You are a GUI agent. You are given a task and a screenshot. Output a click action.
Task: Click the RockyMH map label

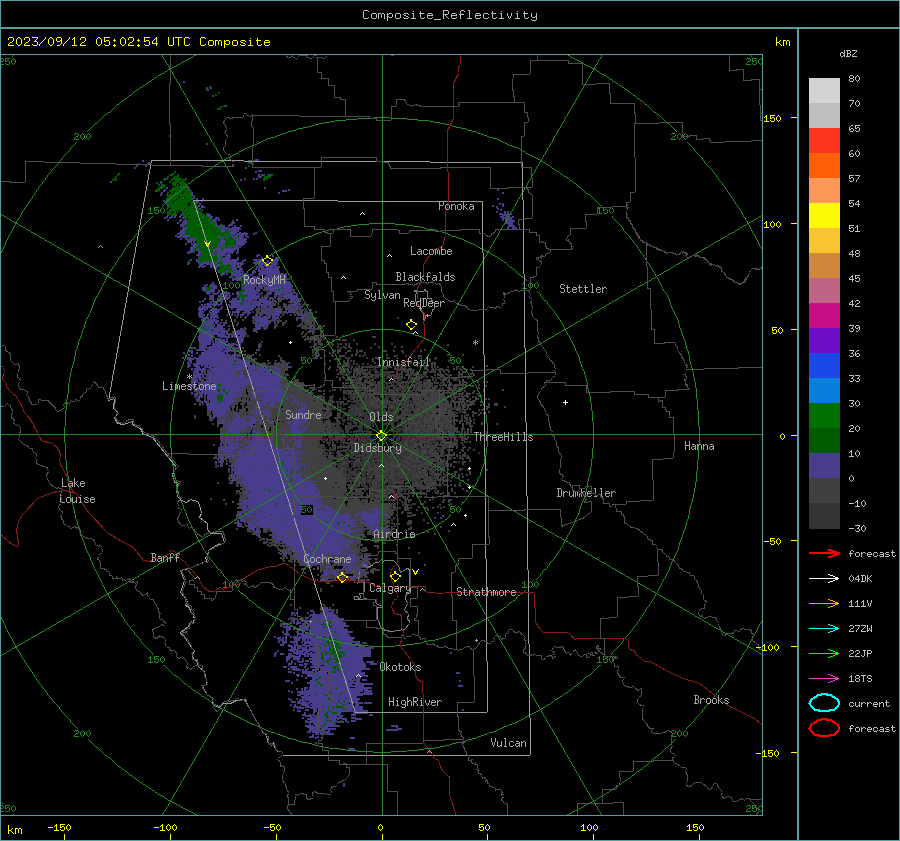pos(264,280)
